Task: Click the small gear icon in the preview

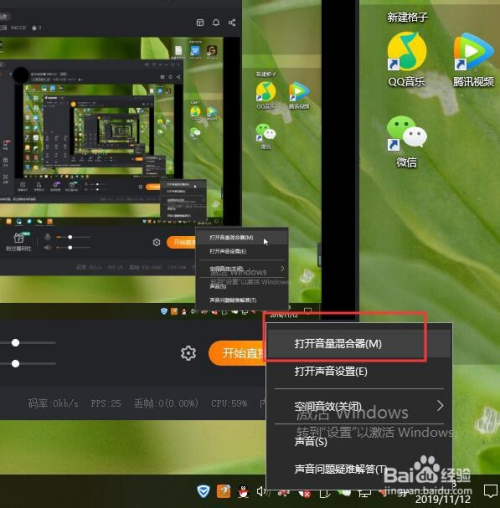Action: (x=156, y=242)
